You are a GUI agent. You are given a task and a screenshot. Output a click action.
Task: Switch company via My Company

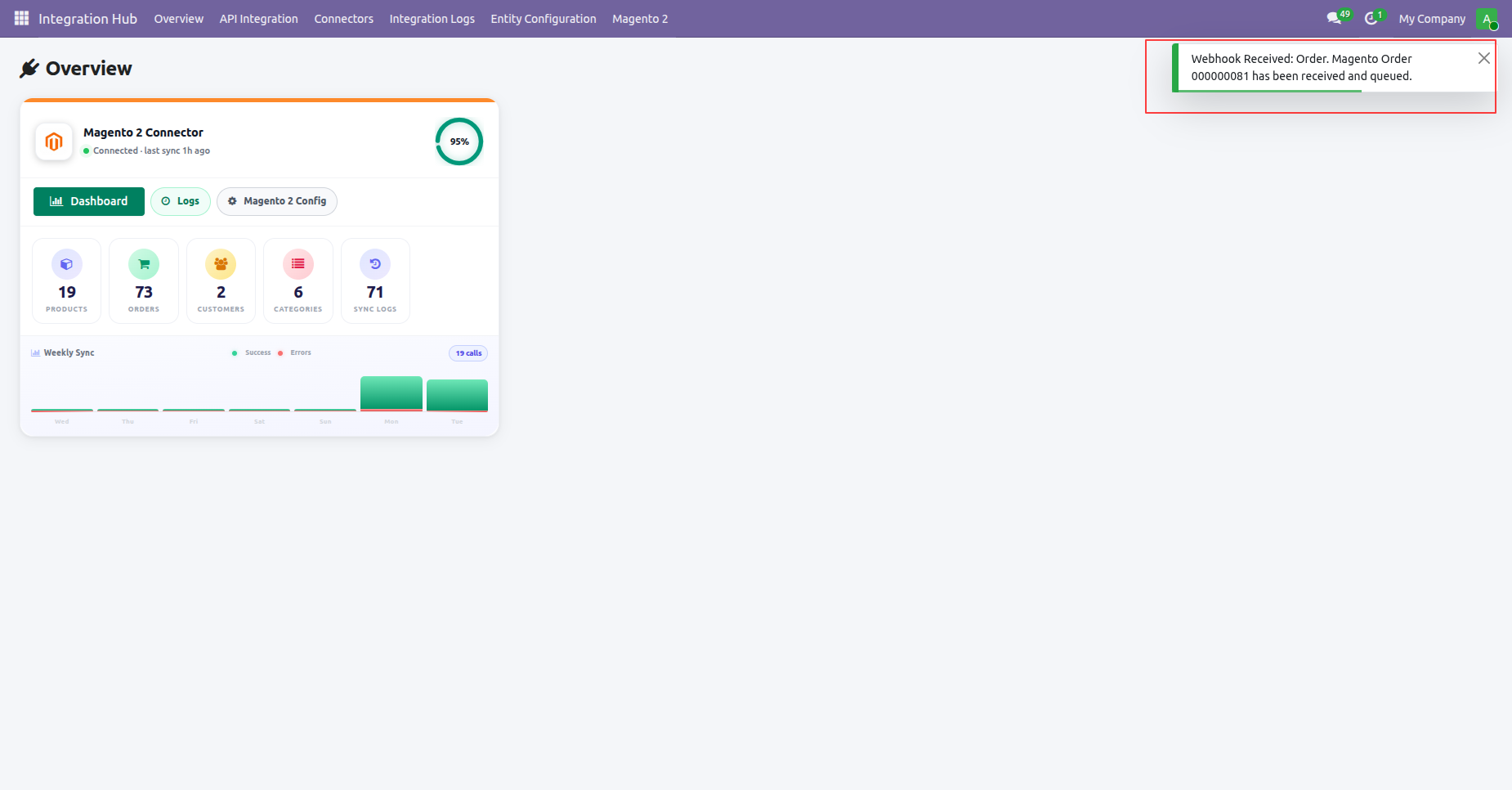pos(1432,19)
